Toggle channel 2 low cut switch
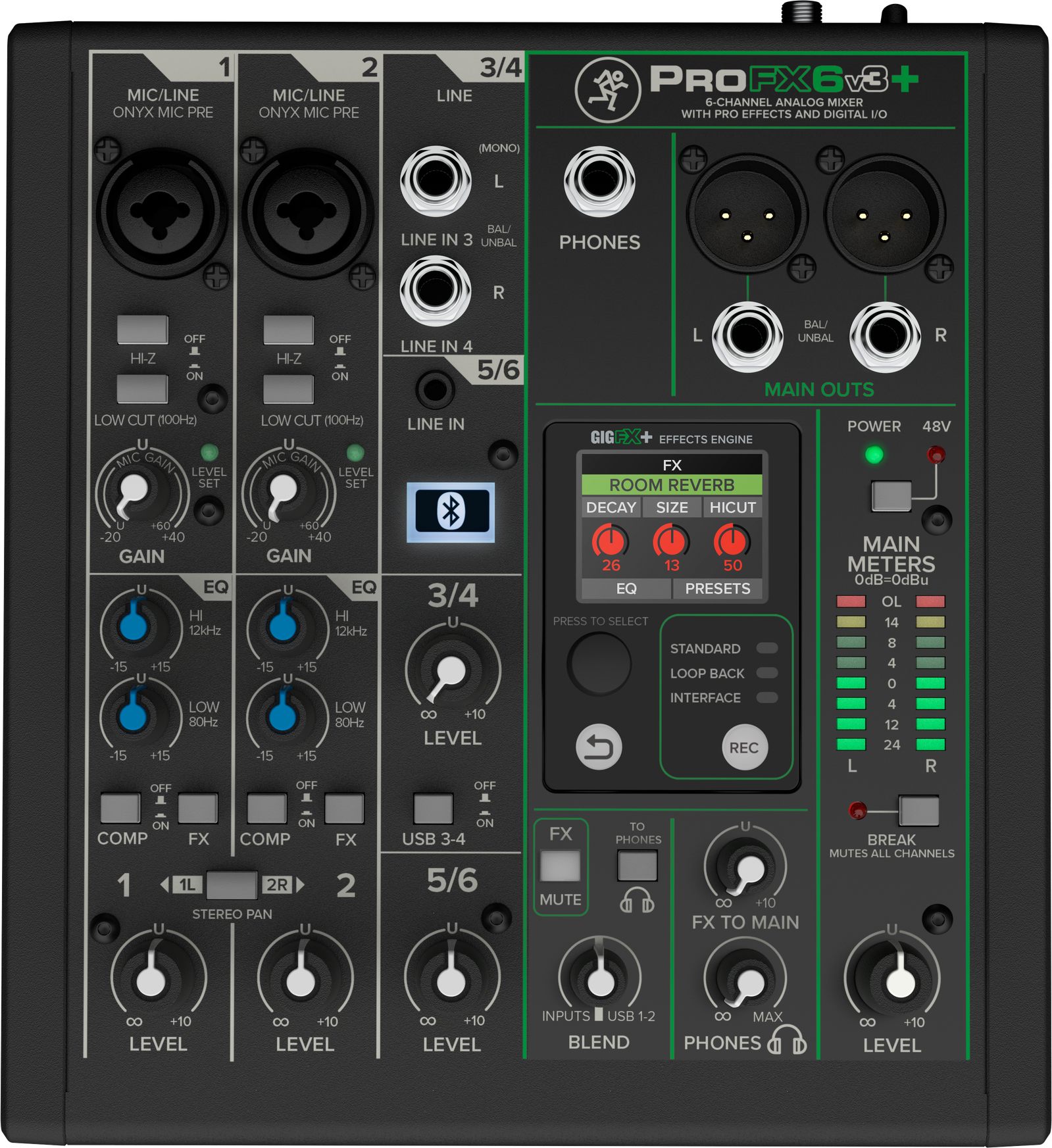 [288, 389]
